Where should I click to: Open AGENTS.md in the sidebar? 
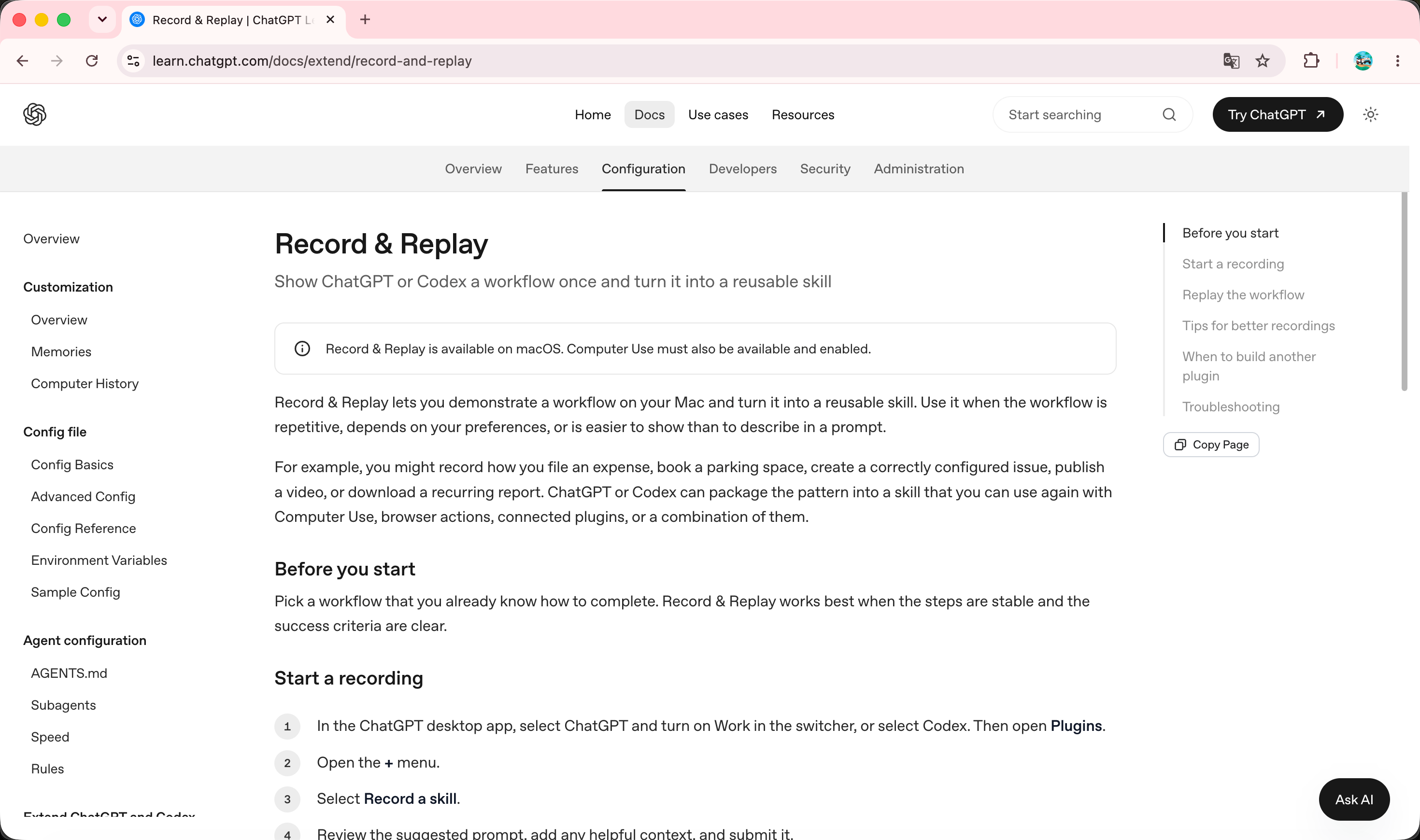click(69, 673)
